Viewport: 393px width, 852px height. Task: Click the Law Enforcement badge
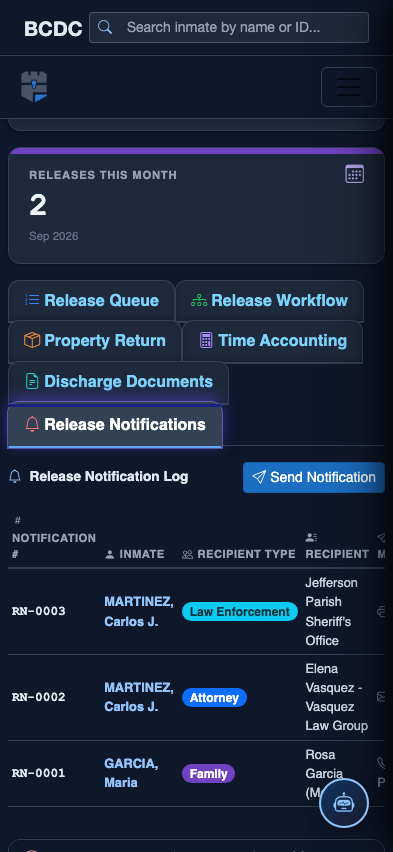tap(240, 612)
